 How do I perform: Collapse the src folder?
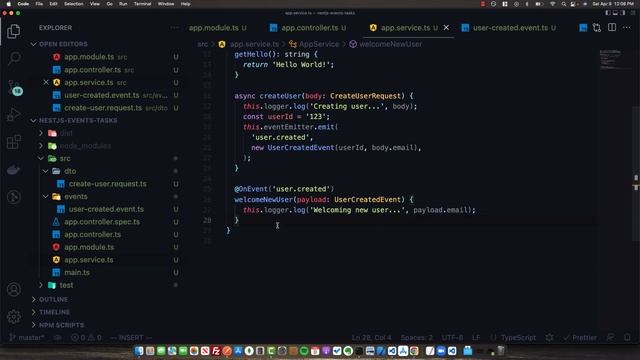pos(65,158)
